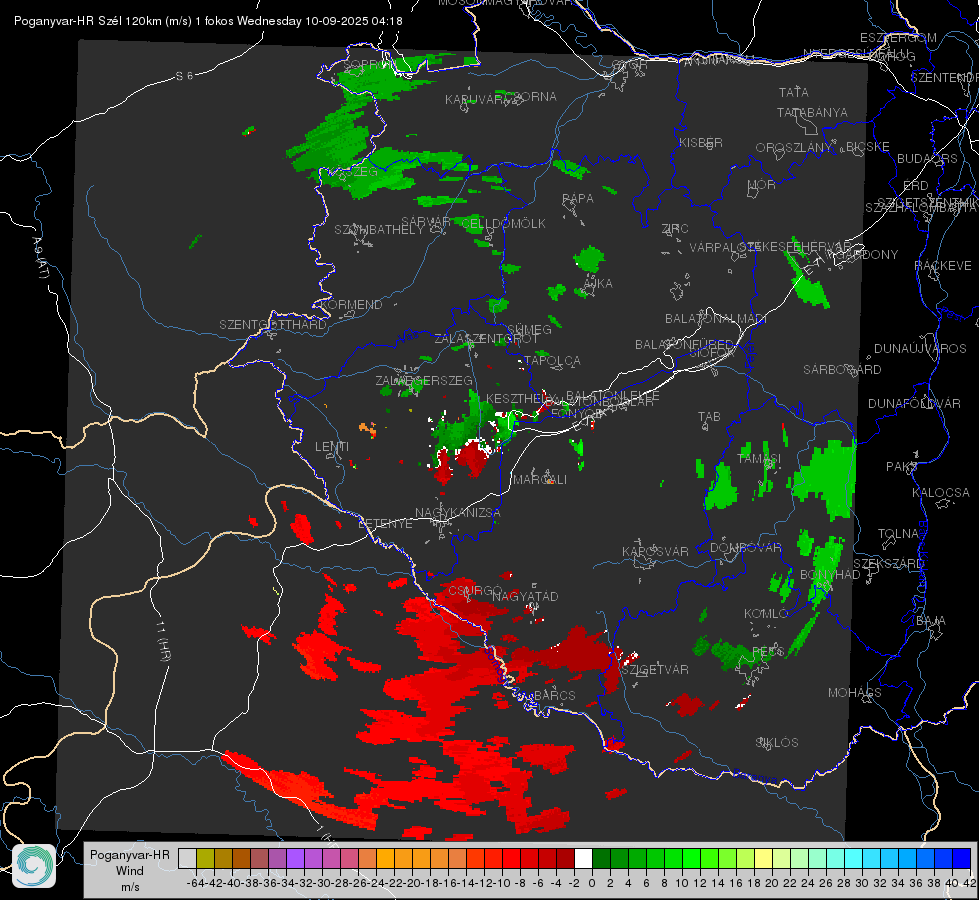This screenshot has width=979, height=900.
Task: Select the MOHÁCS city label
Action: tap(855, 693)
